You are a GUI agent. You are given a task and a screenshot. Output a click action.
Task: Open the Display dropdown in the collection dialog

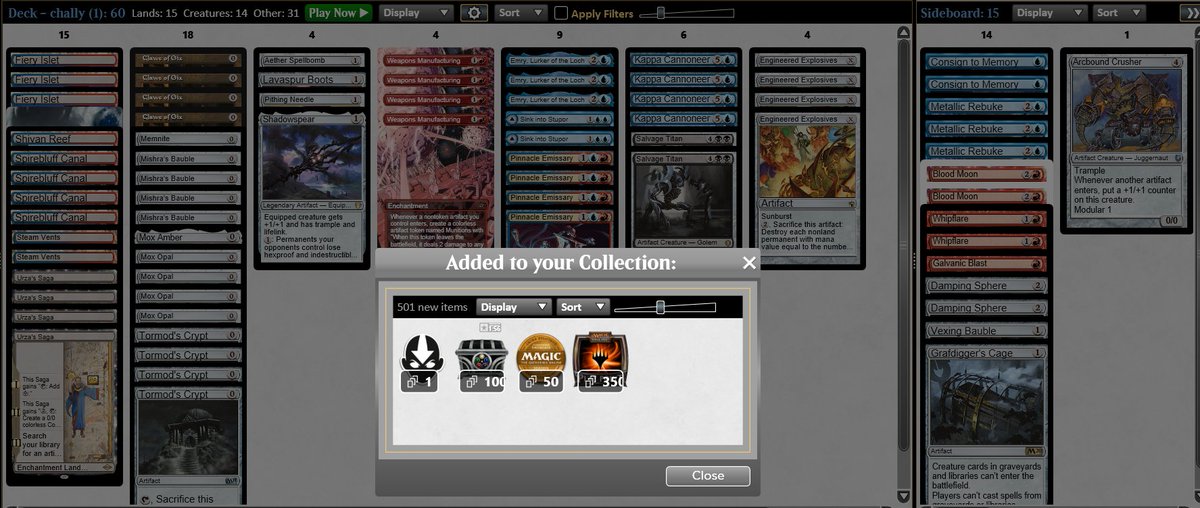point(514,307)
